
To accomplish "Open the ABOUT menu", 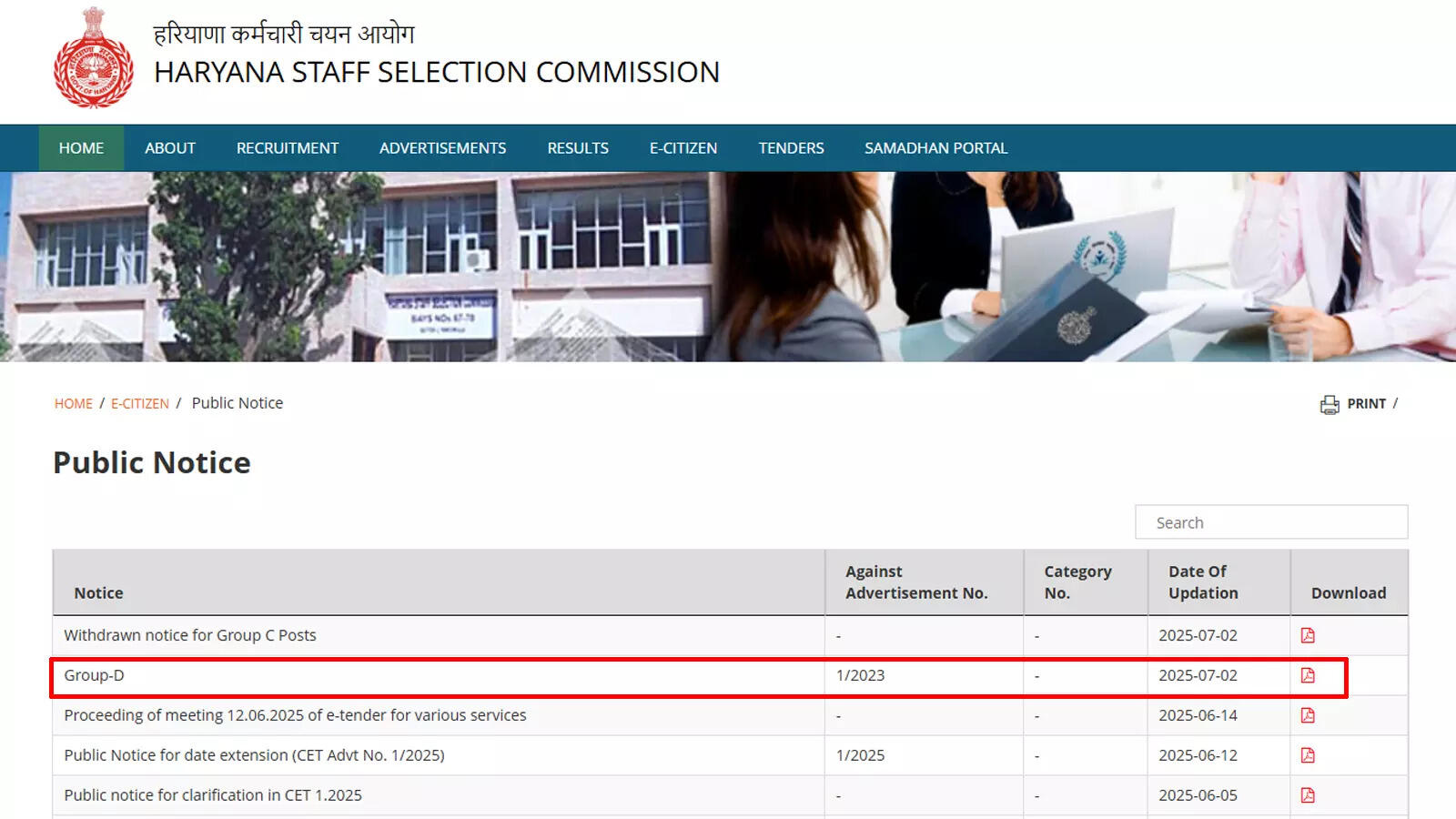I will click(170, 148).
